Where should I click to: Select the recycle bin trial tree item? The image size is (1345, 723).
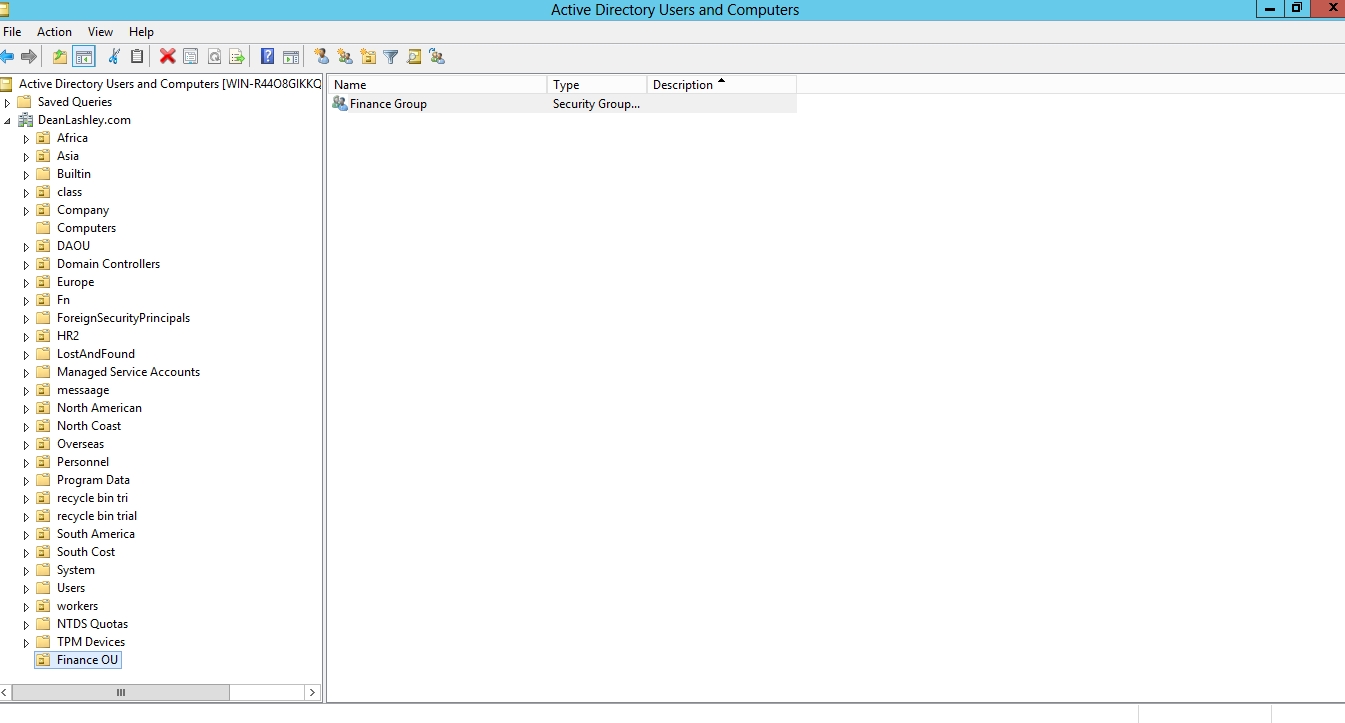pos(97,516)
